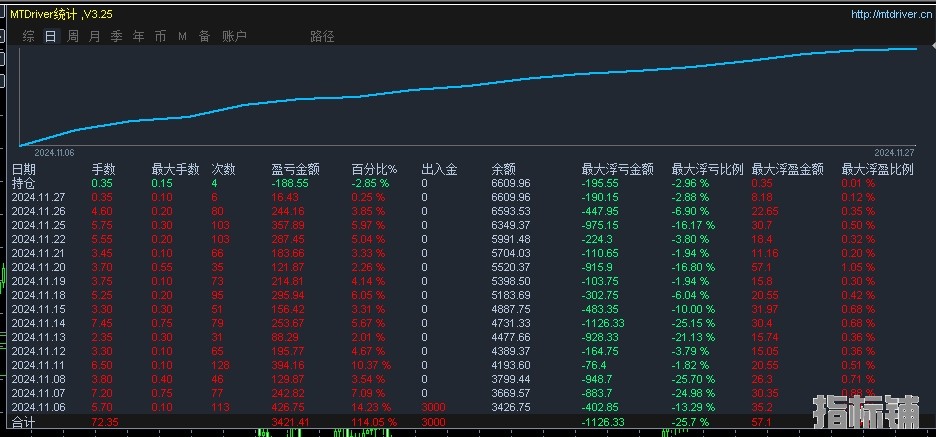
Task: Click the 最大浮盈比例 column header
Action: pyautogui.click(x=878, y=170)
